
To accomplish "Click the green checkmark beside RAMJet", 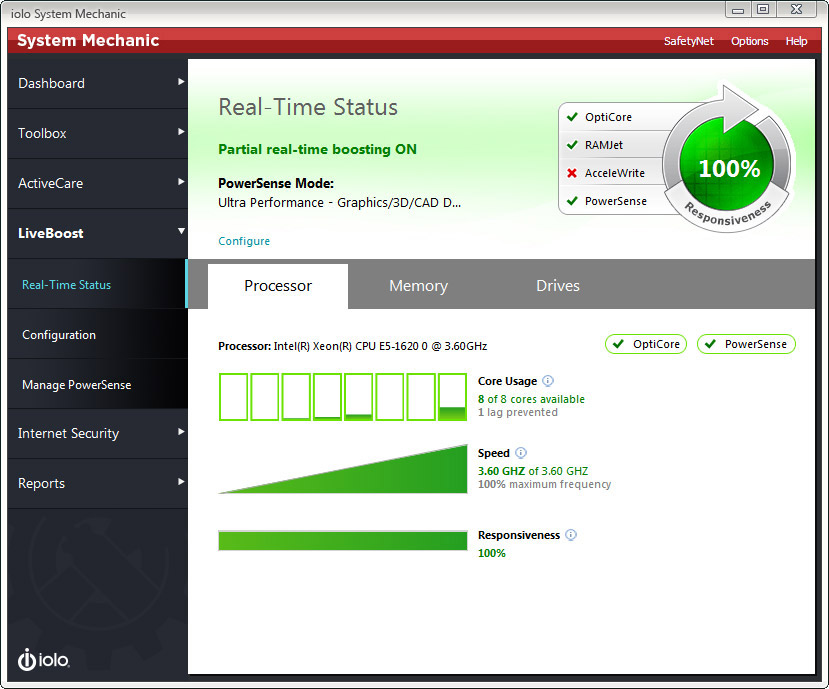I will [572, 145].
